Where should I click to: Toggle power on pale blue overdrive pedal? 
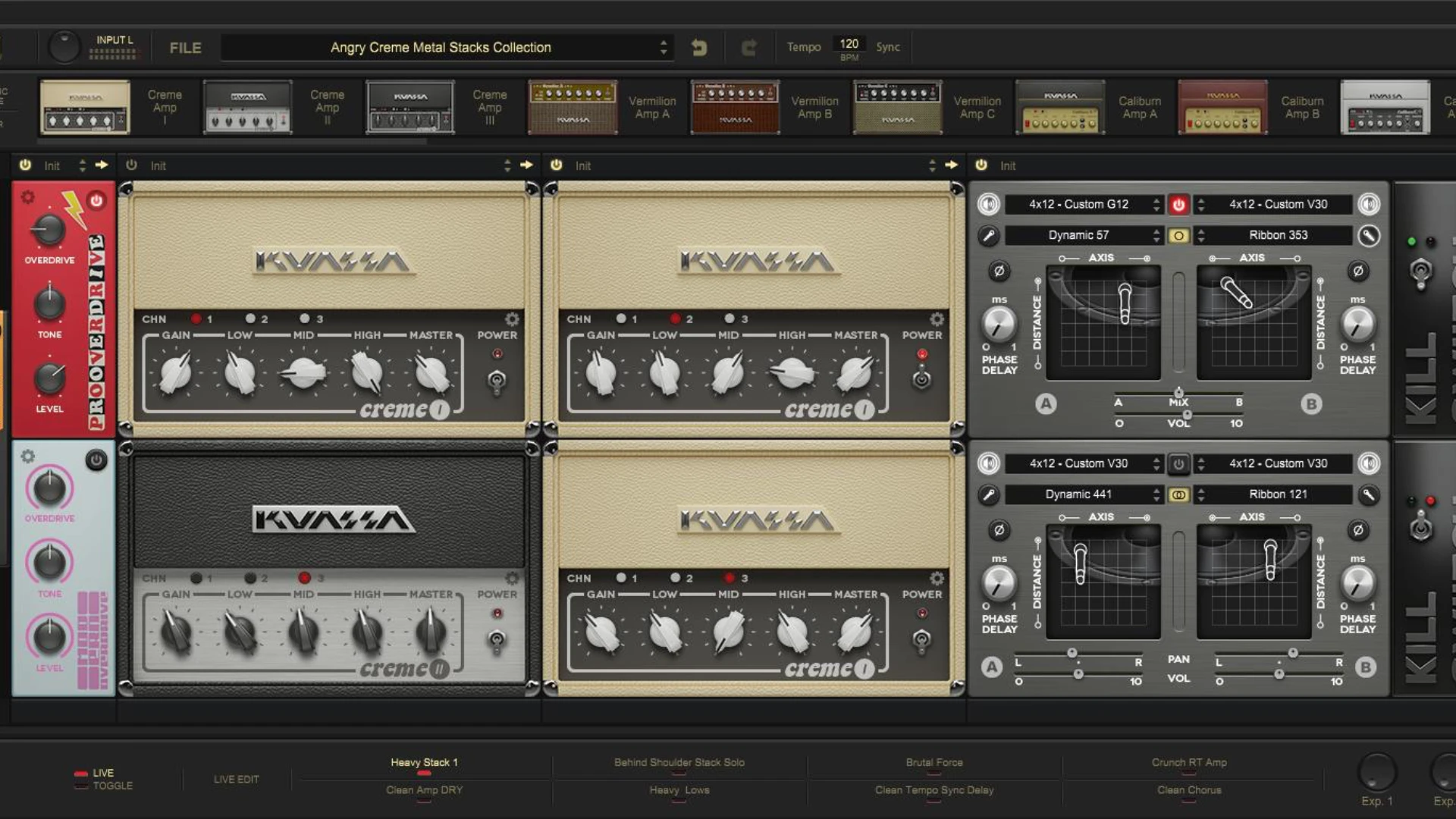96,460
